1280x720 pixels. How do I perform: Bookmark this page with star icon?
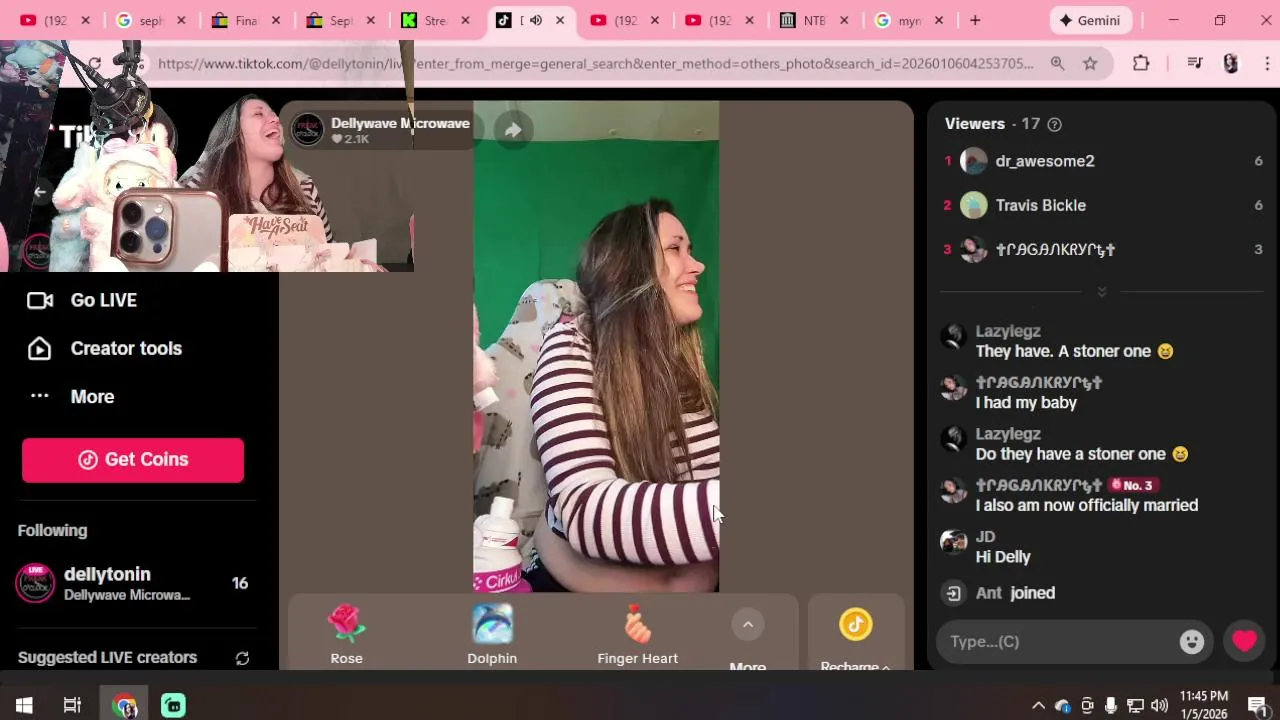(x=1090, y=63)
